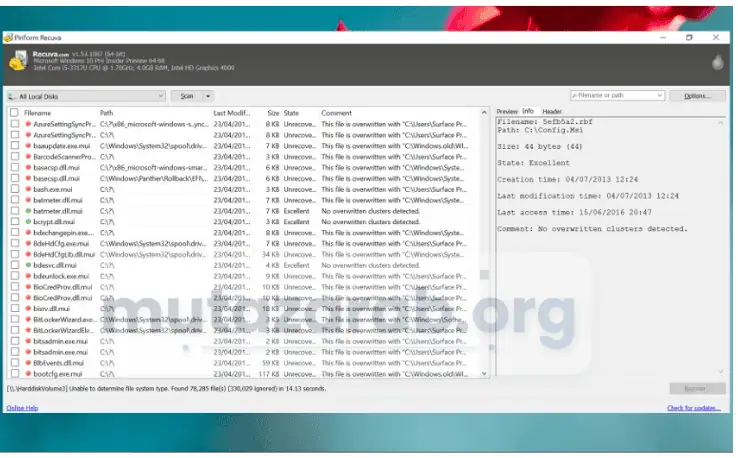The image size is (738, 458).
Task: Sort by the Size column header
Action: click(x=273, y=113)
